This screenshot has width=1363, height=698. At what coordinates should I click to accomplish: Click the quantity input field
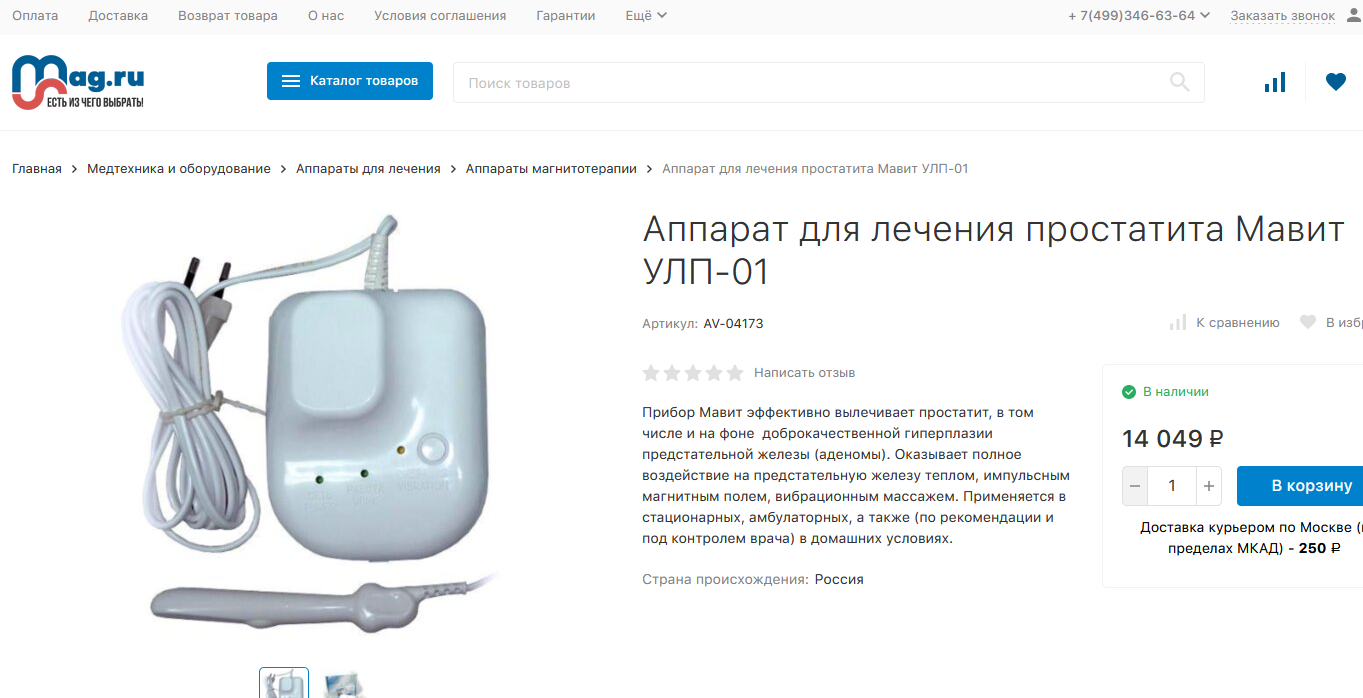click(1172, 486)
